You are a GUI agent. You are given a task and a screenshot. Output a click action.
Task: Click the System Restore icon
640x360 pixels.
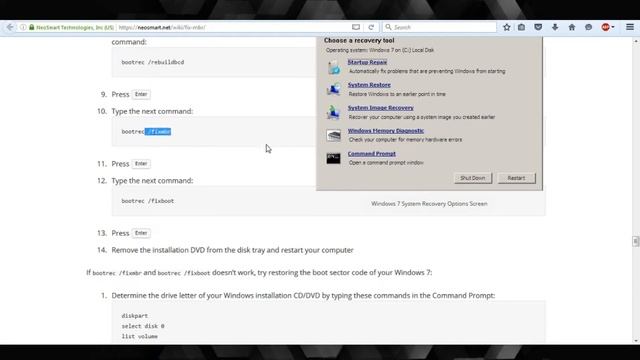[333, 89]
